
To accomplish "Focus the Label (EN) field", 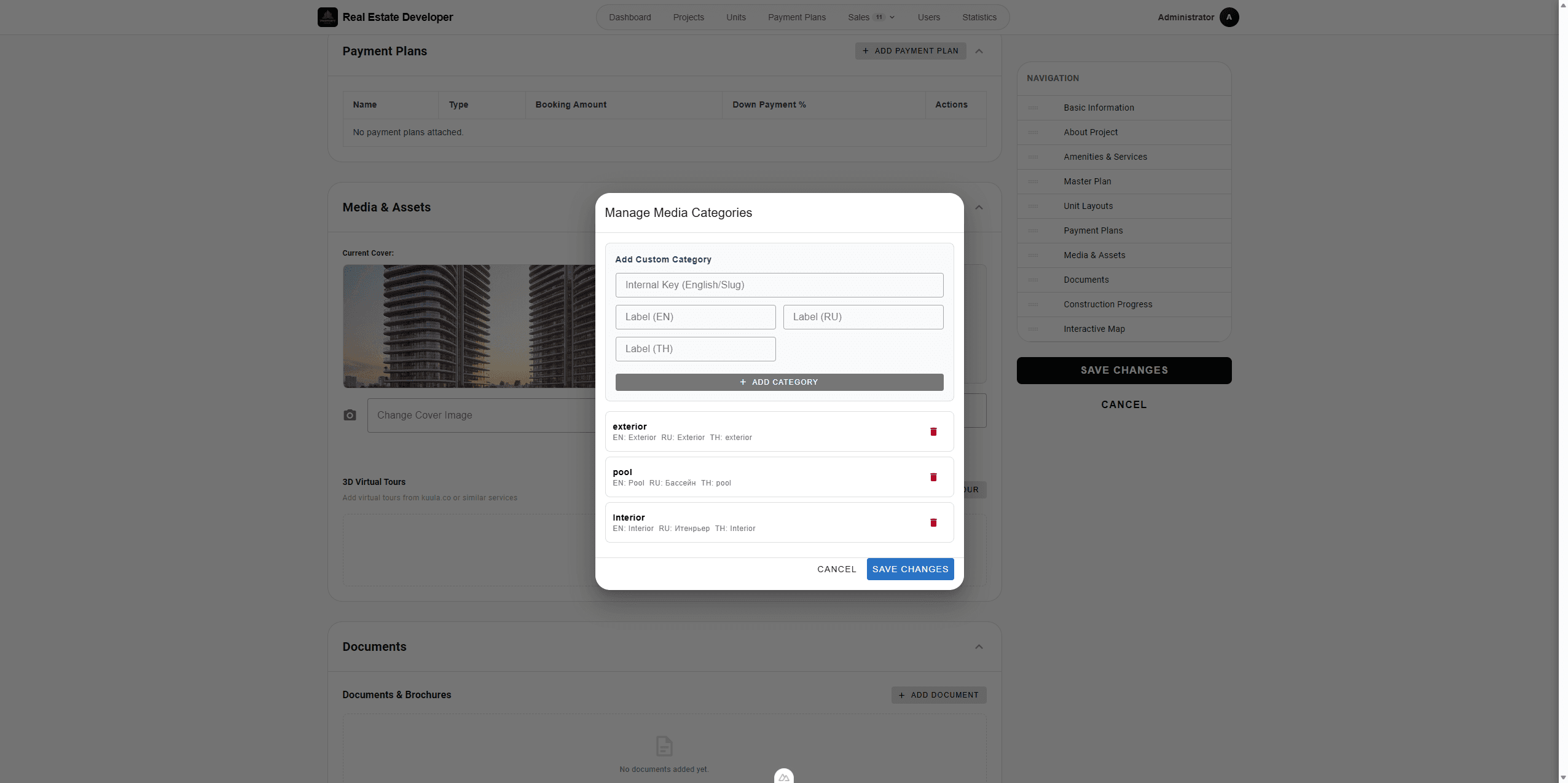I will click(696, 317).
